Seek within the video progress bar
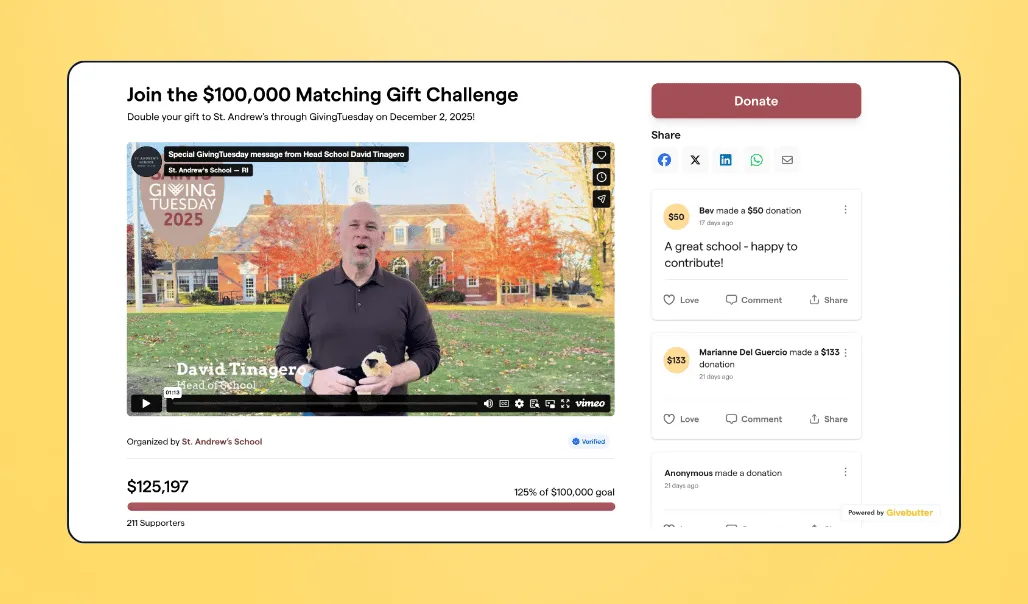 [323, 404]
